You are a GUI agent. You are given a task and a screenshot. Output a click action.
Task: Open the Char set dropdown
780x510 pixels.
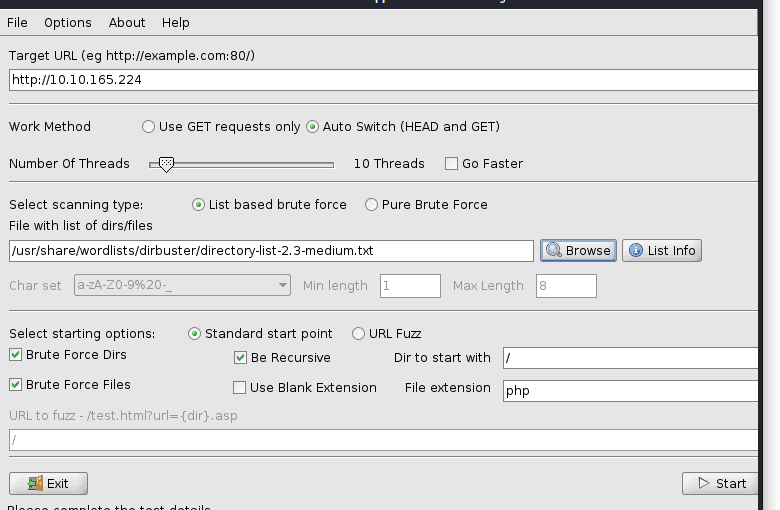click(x=182, y=286)
